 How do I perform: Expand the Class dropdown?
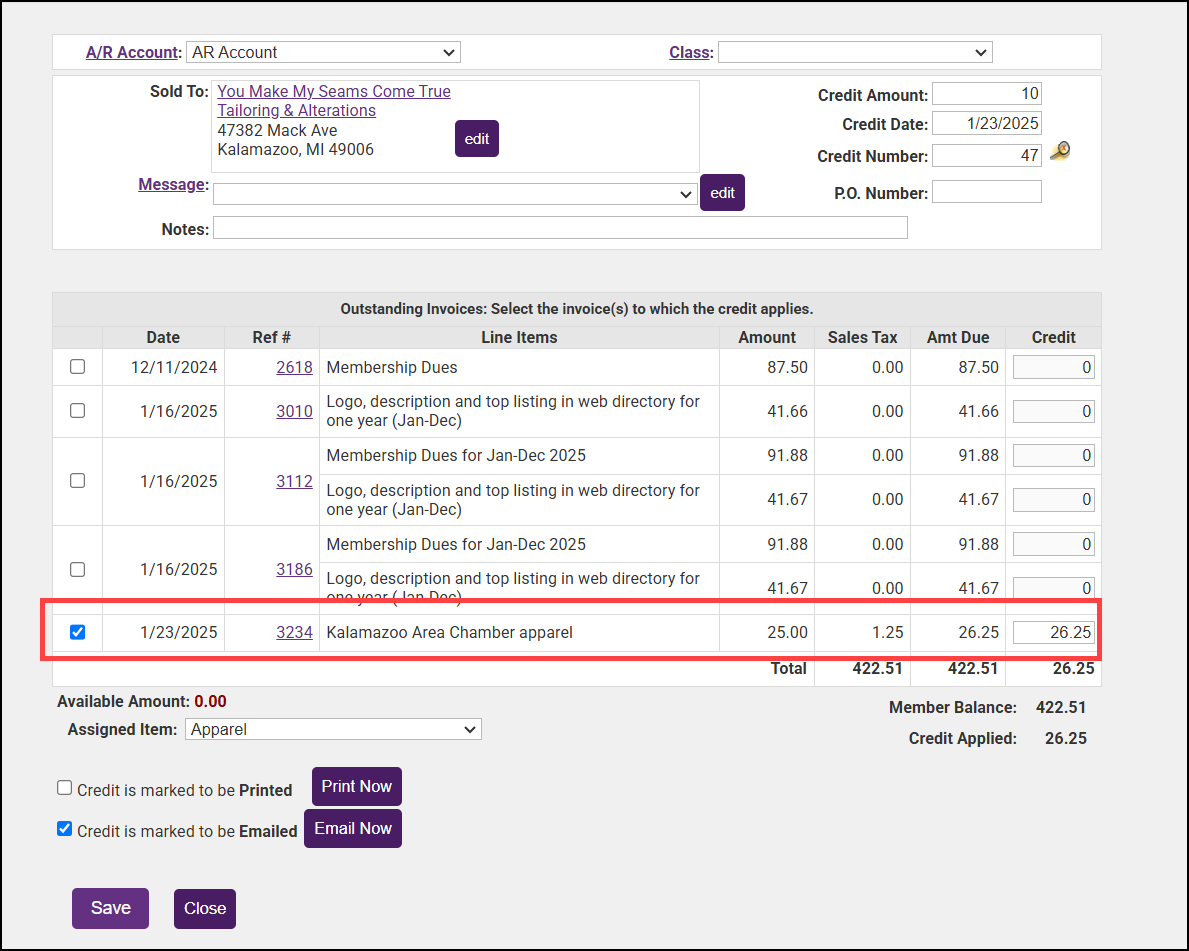(854, 52)
